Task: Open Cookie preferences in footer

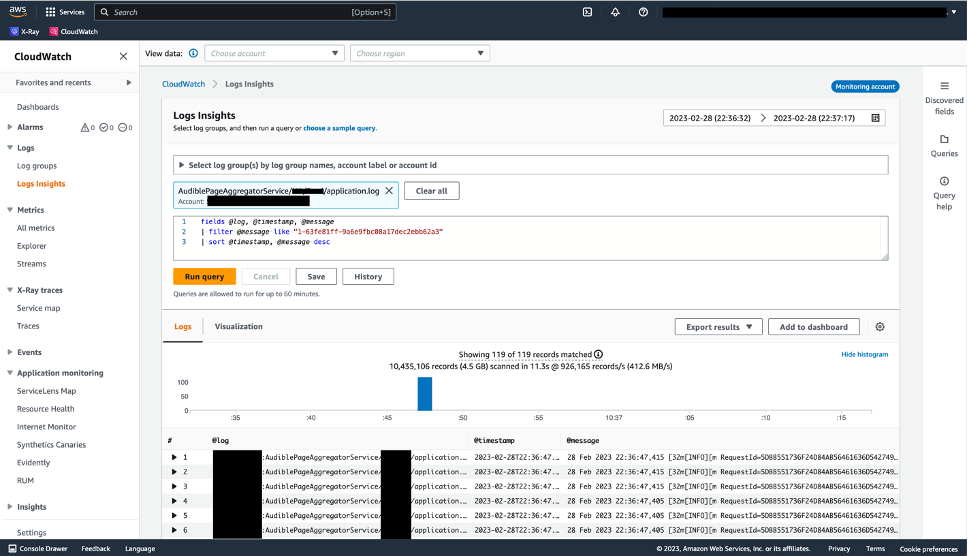Action: [928, 549]
